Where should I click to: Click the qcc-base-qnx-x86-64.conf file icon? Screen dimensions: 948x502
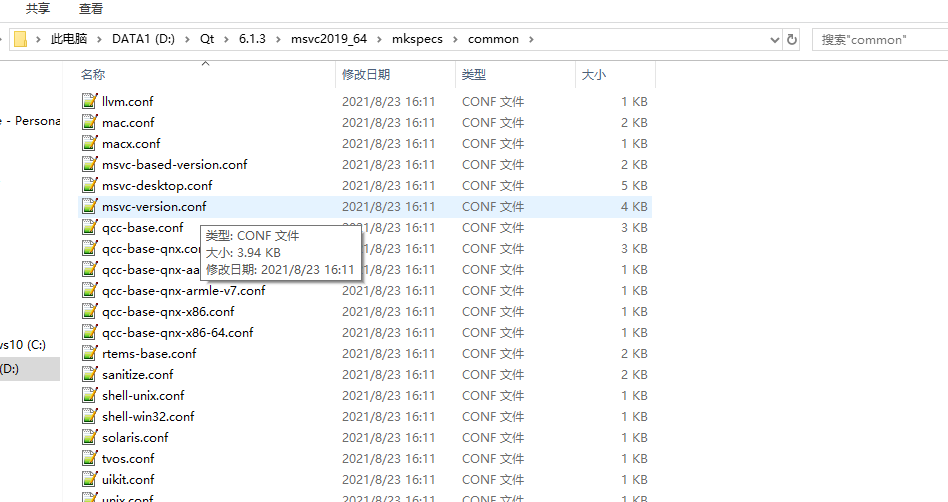(89, 332)
